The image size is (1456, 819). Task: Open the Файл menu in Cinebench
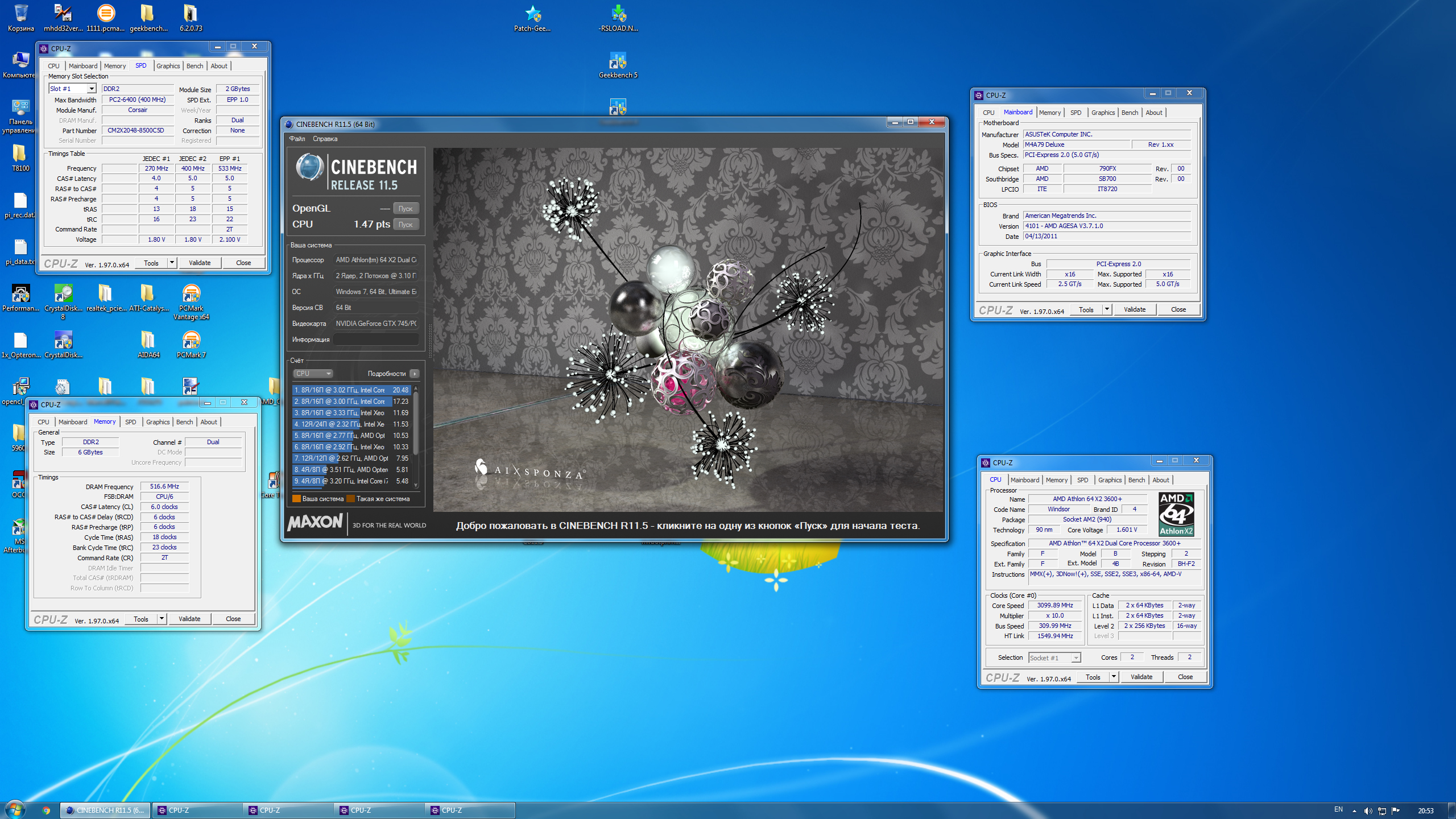[x=297, y=139]
